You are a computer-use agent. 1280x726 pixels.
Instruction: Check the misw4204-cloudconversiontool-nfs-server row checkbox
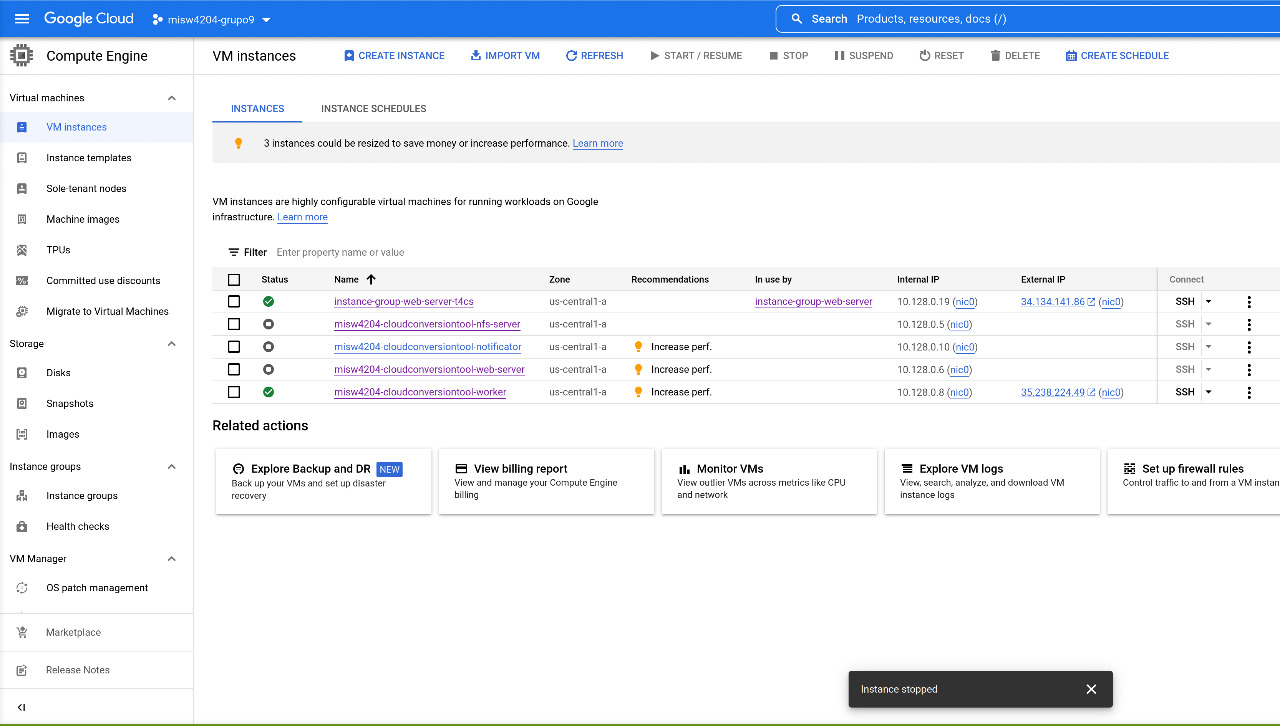pyautogui.click(x=233, y=323)
